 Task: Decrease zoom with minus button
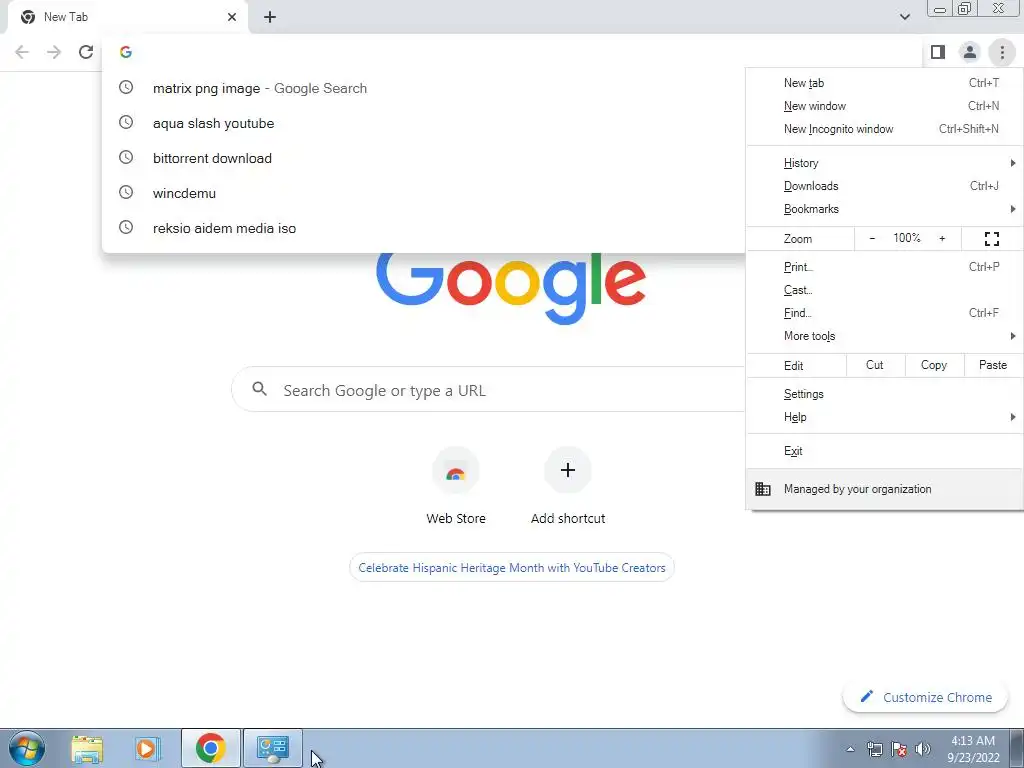tap(872, 238)
